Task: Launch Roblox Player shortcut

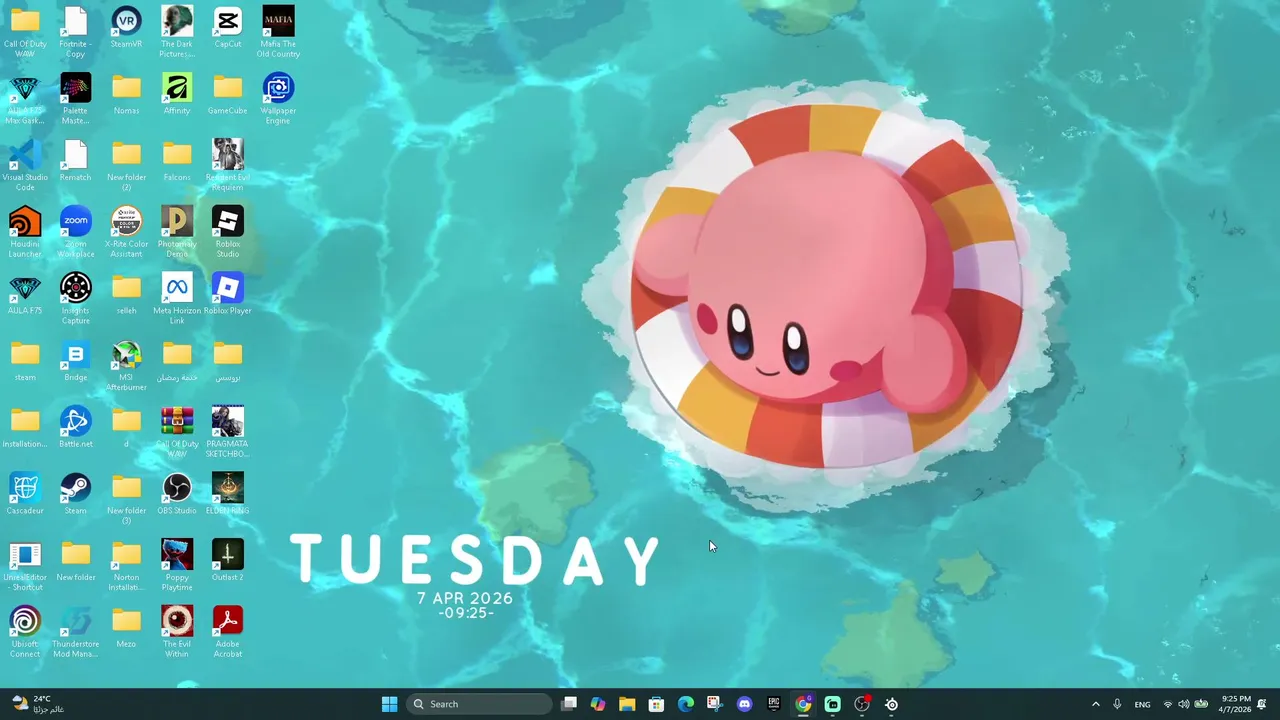Action: point(228,295)
